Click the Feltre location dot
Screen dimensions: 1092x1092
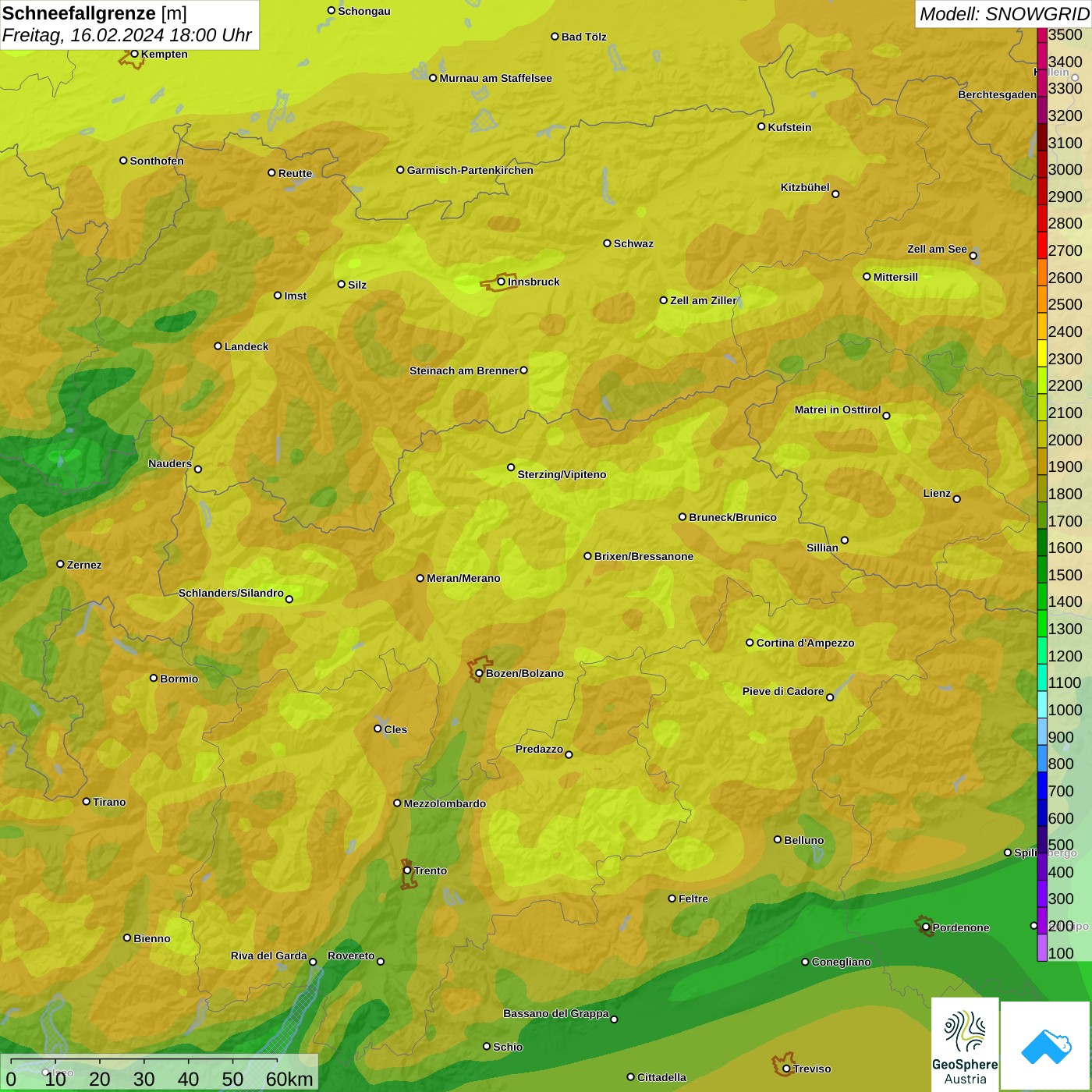(x=672, y=898)
